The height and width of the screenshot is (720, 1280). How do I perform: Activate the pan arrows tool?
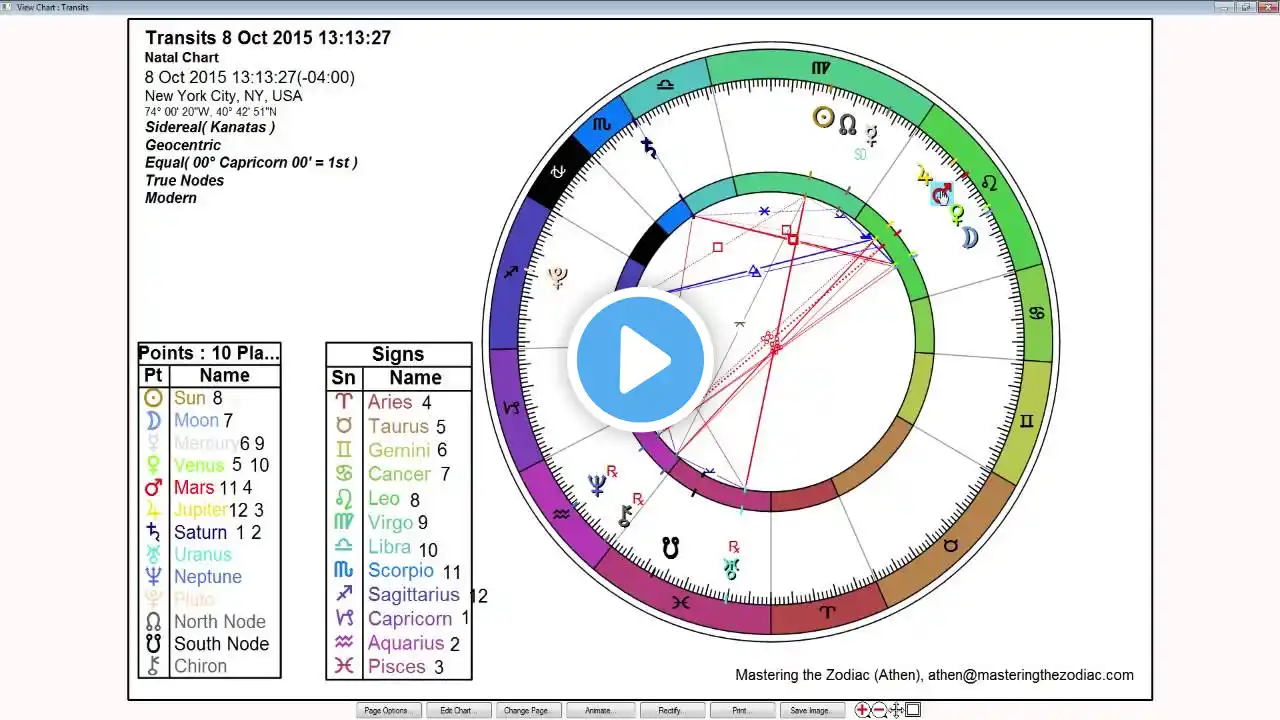pyautogui.click(x=896, y=710)
